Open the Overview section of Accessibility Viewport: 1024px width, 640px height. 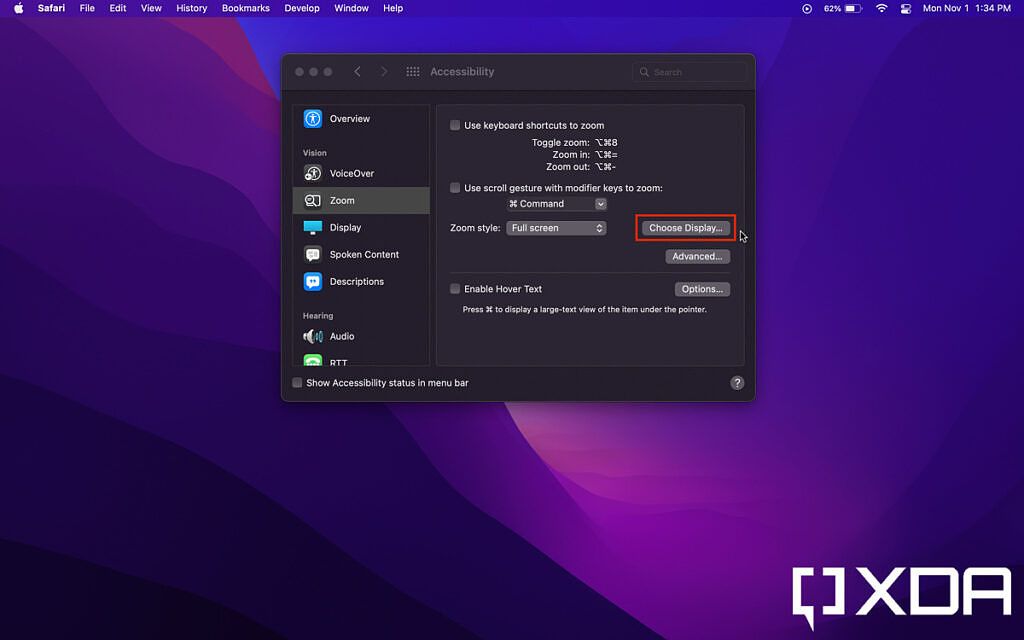[x=349, y=118]
